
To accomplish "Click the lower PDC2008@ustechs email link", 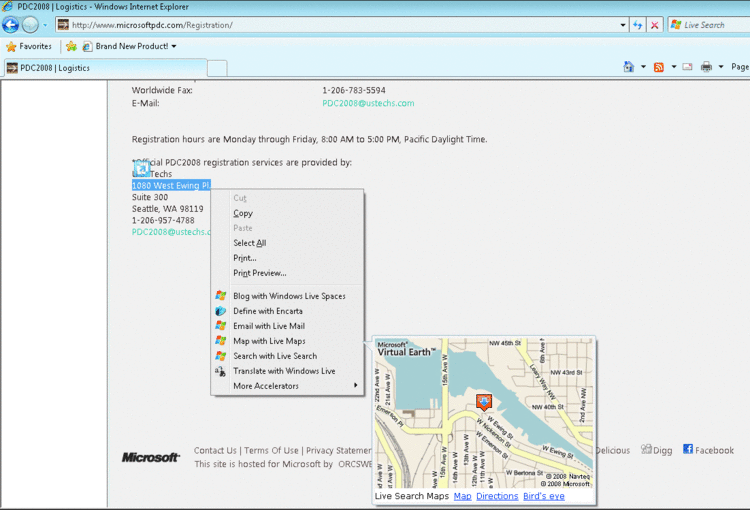I will (171, 232).
